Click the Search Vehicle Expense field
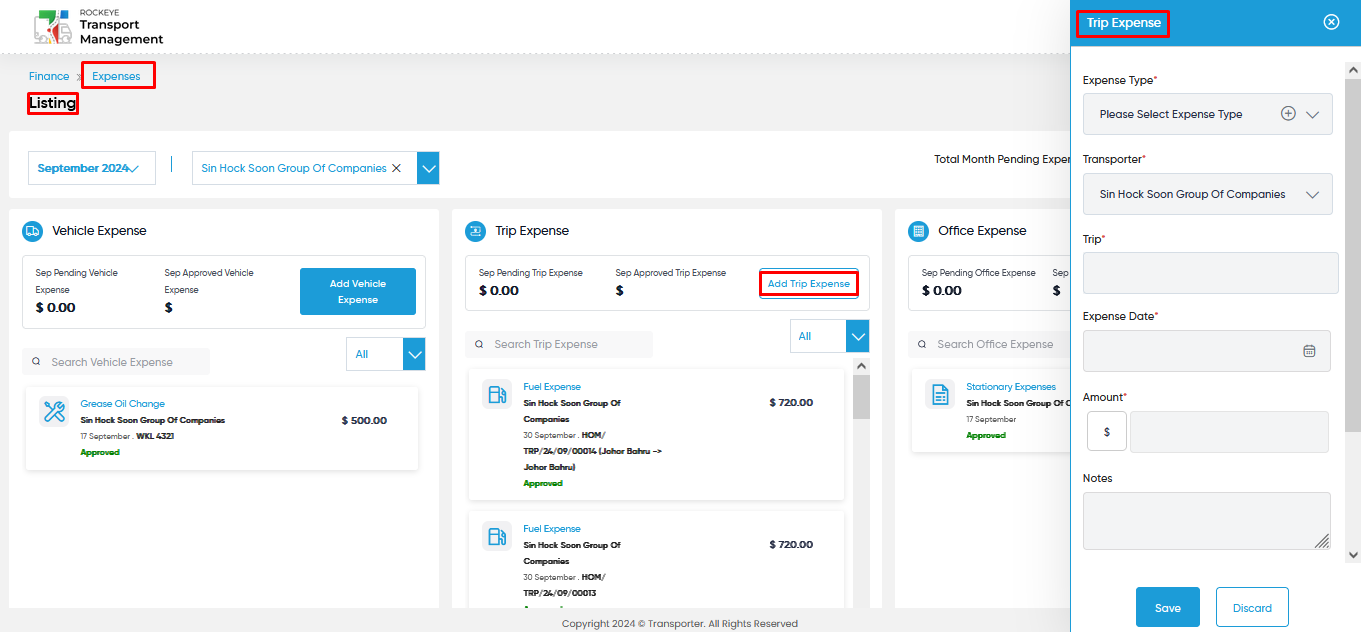Viewport: 1361px width, 632px height. [x=116, y=362]
